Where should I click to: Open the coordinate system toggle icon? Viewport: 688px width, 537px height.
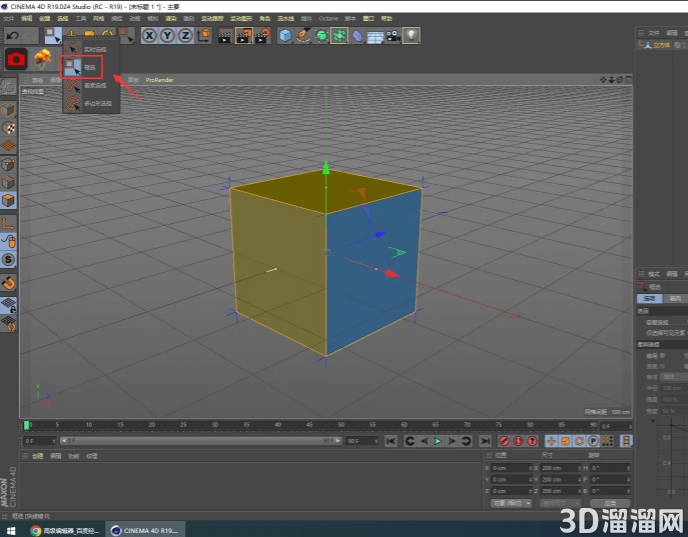click(204, 36)
